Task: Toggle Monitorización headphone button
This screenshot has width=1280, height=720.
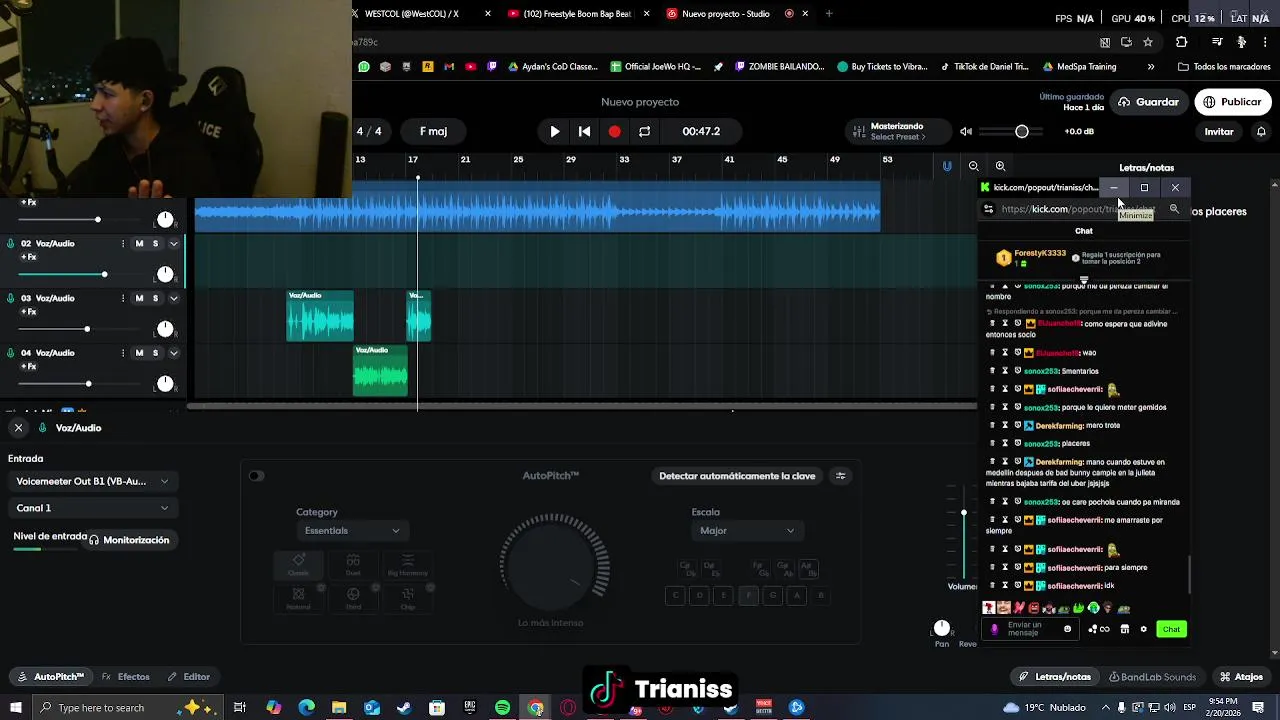Action: pyautogui.click(x=128, y=540)
